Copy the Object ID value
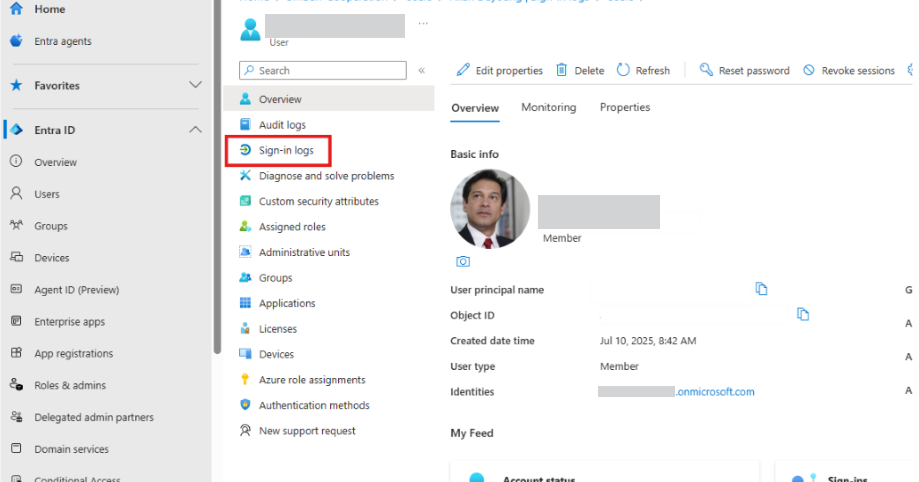This screenshot has width=919, height=482. 803,314
